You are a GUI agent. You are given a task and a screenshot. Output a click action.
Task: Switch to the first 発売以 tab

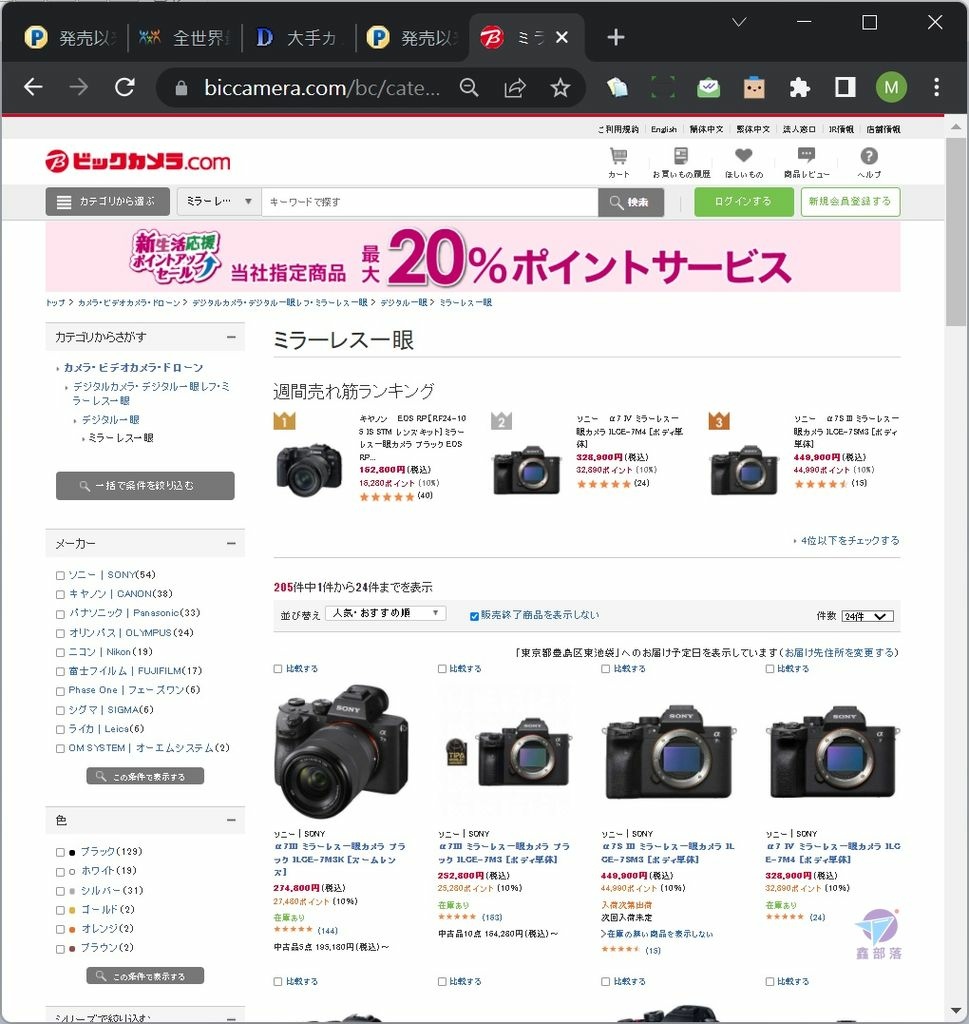pos(71,38)
